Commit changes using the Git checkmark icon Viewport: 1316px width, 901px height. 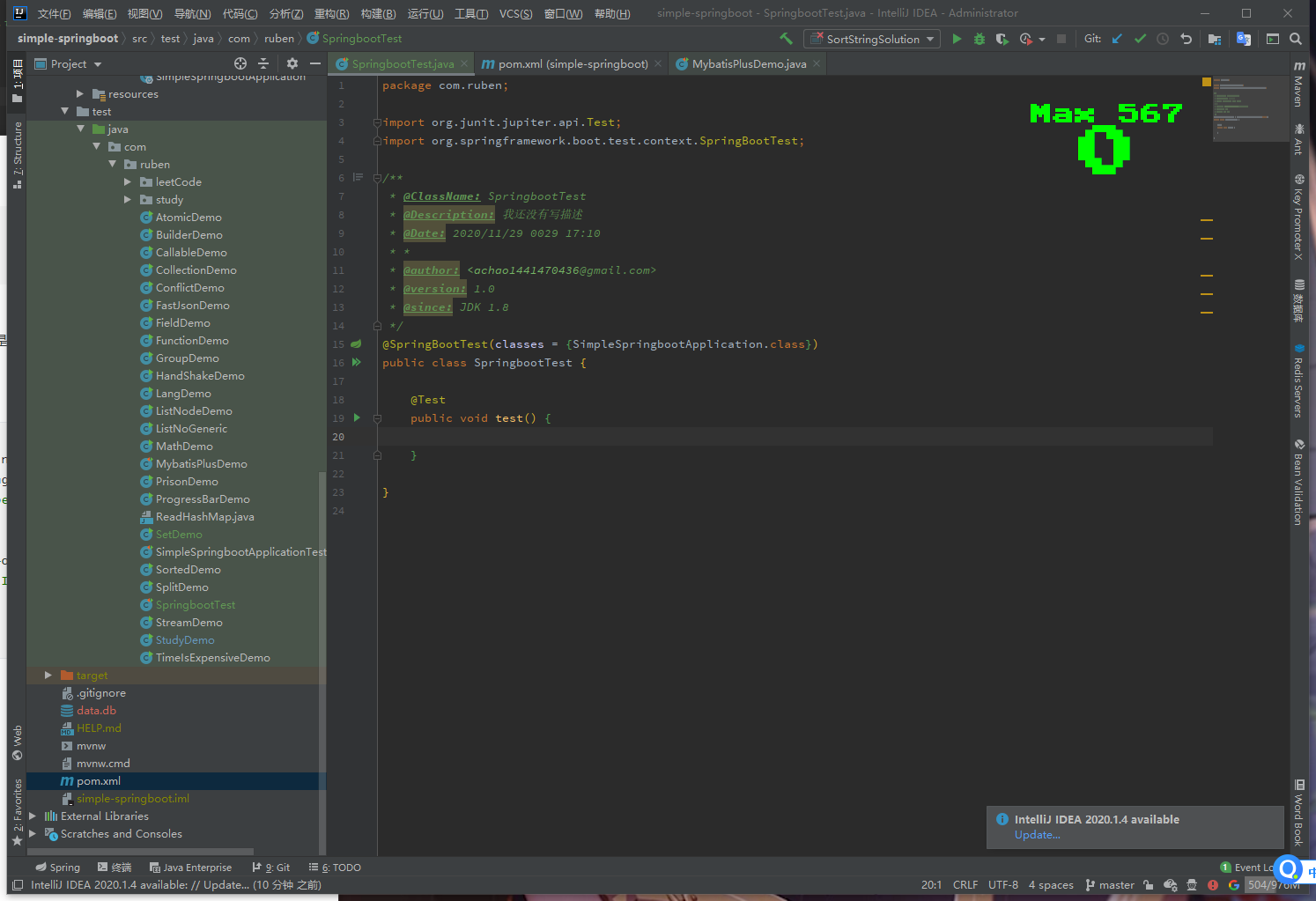click(x=1140, y=39)
